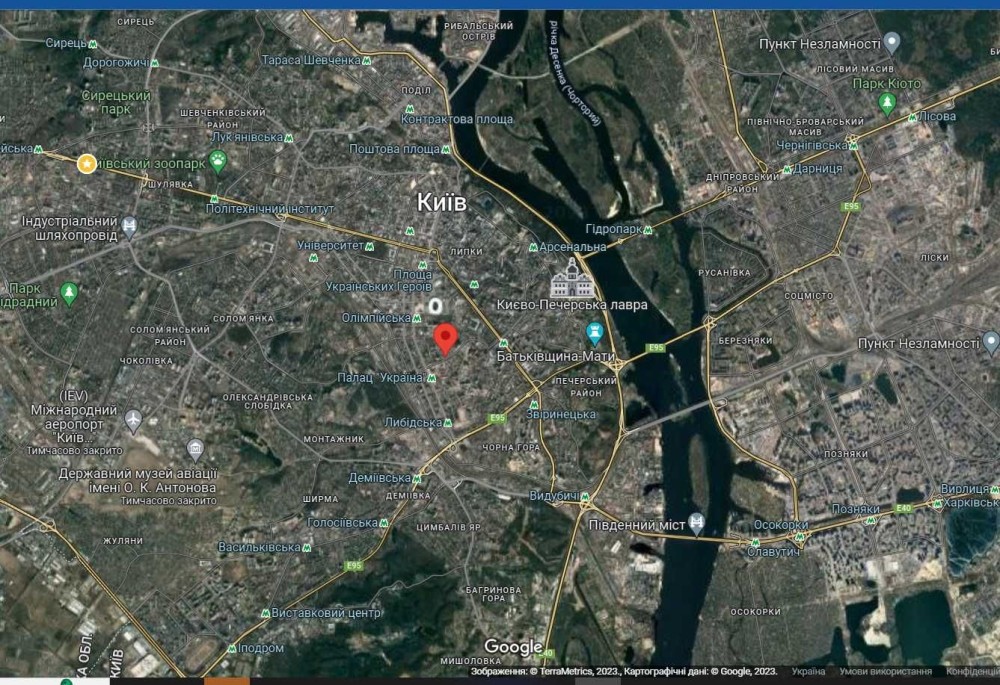Screen dimensions: 1000x685
Task: Click the Україна footer link
Action: [x=808, y=671]
